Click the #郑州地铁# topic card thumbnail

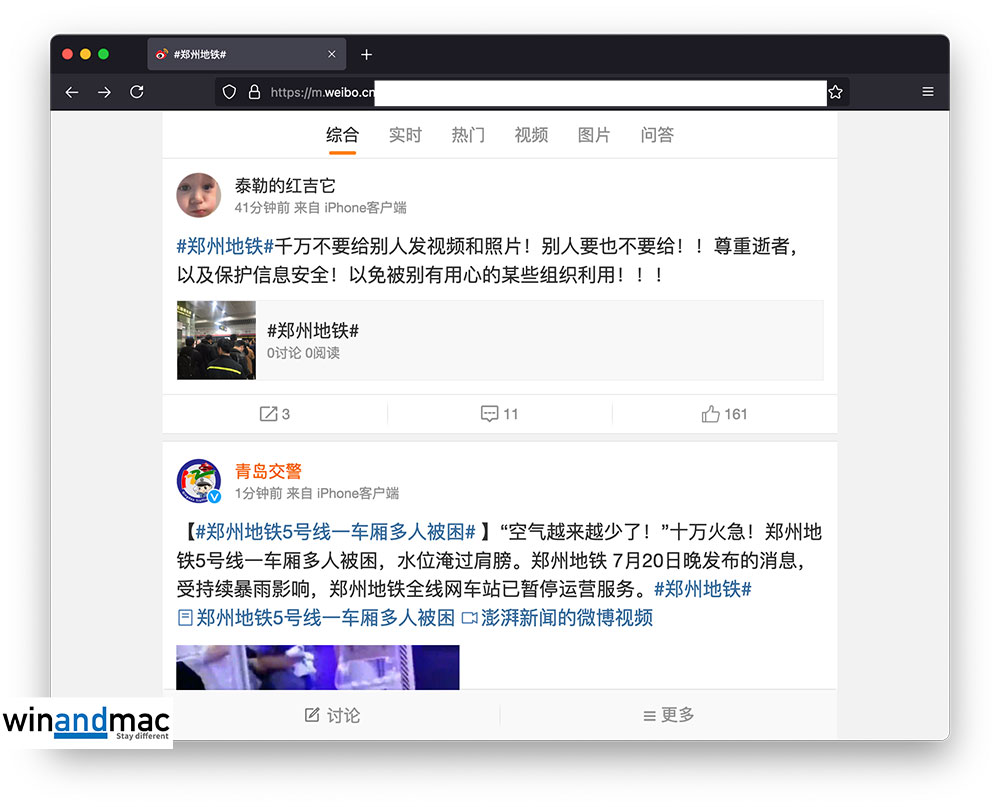(217, 340)
